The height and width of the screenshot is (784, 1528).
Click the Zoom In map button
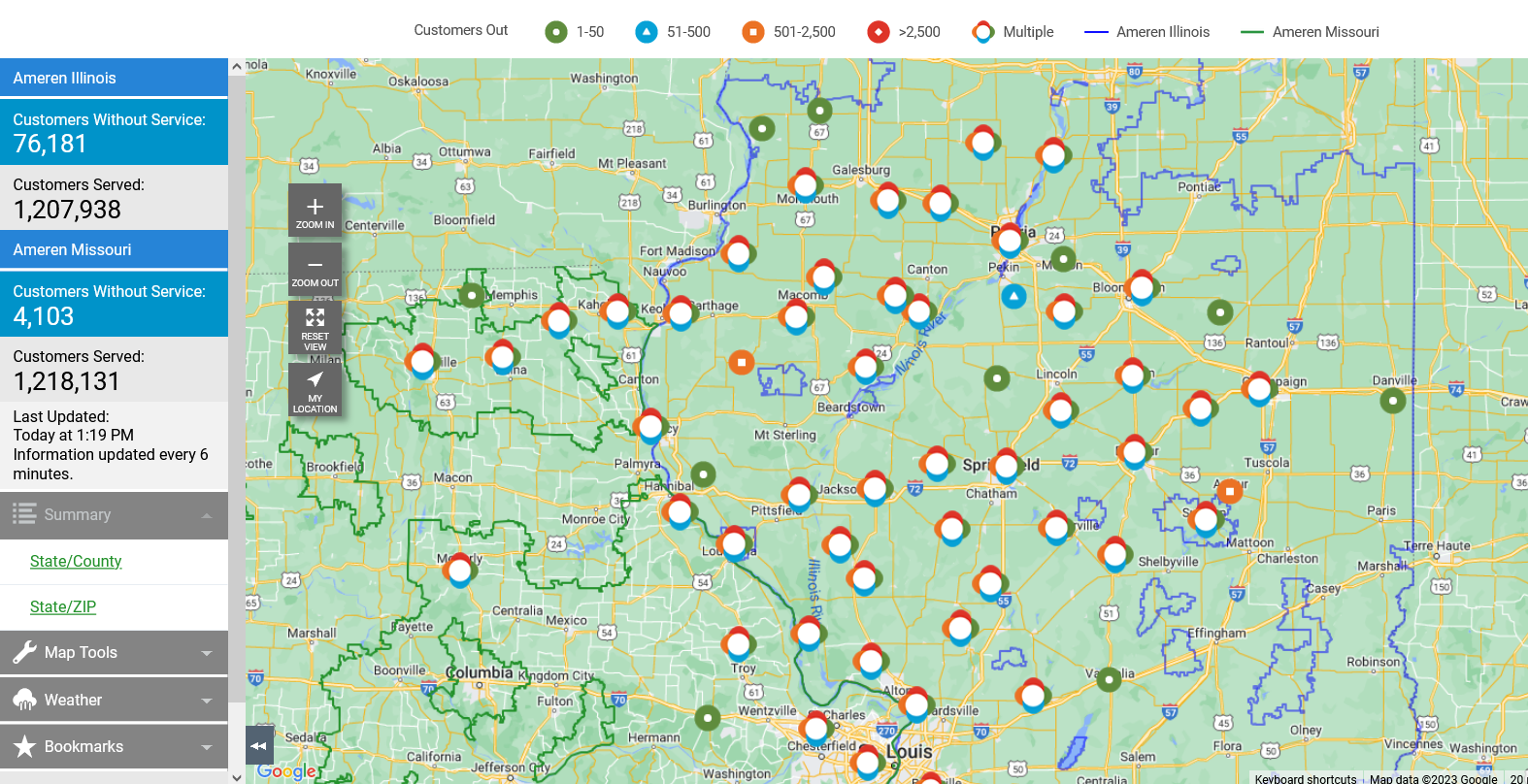315,210
